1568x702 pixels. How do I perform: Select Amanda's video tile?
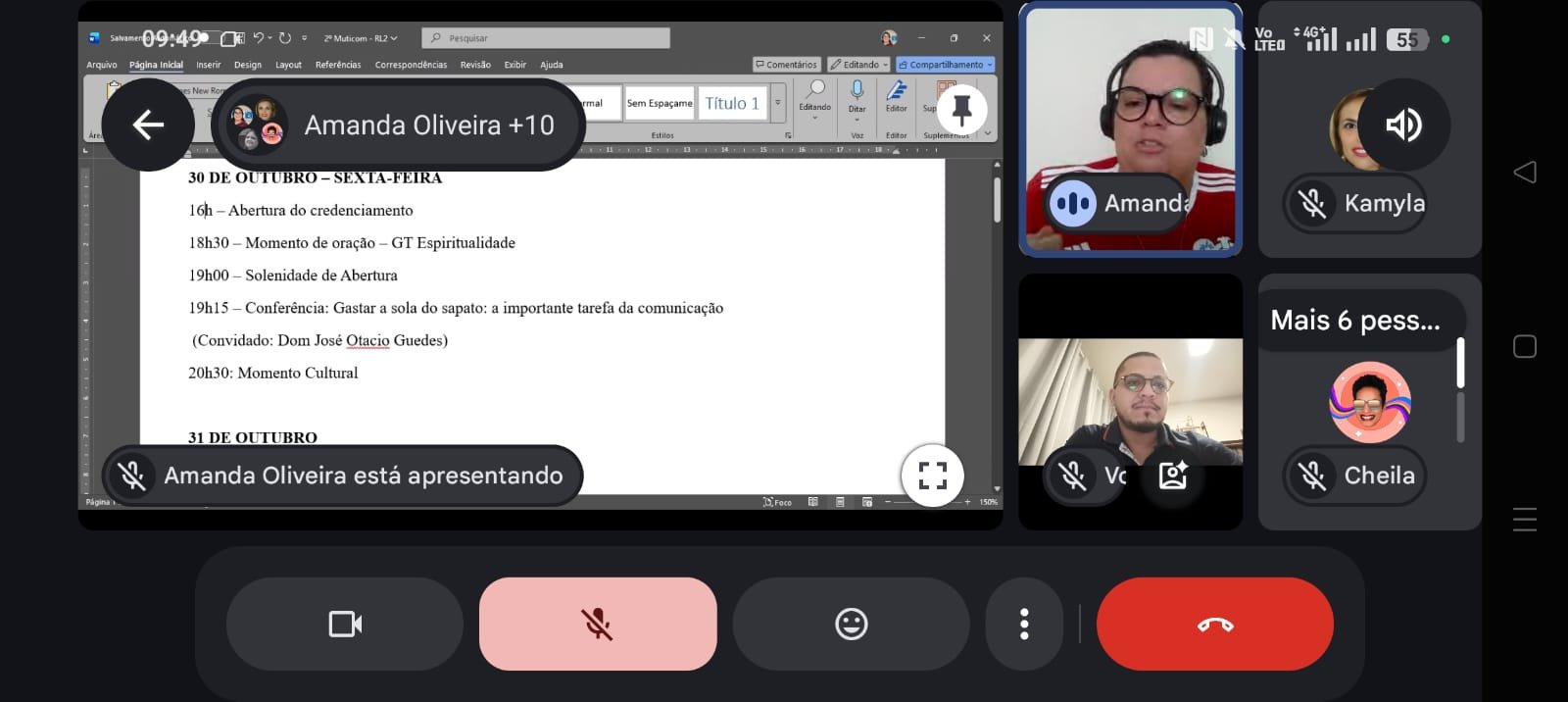point(1130,129)
